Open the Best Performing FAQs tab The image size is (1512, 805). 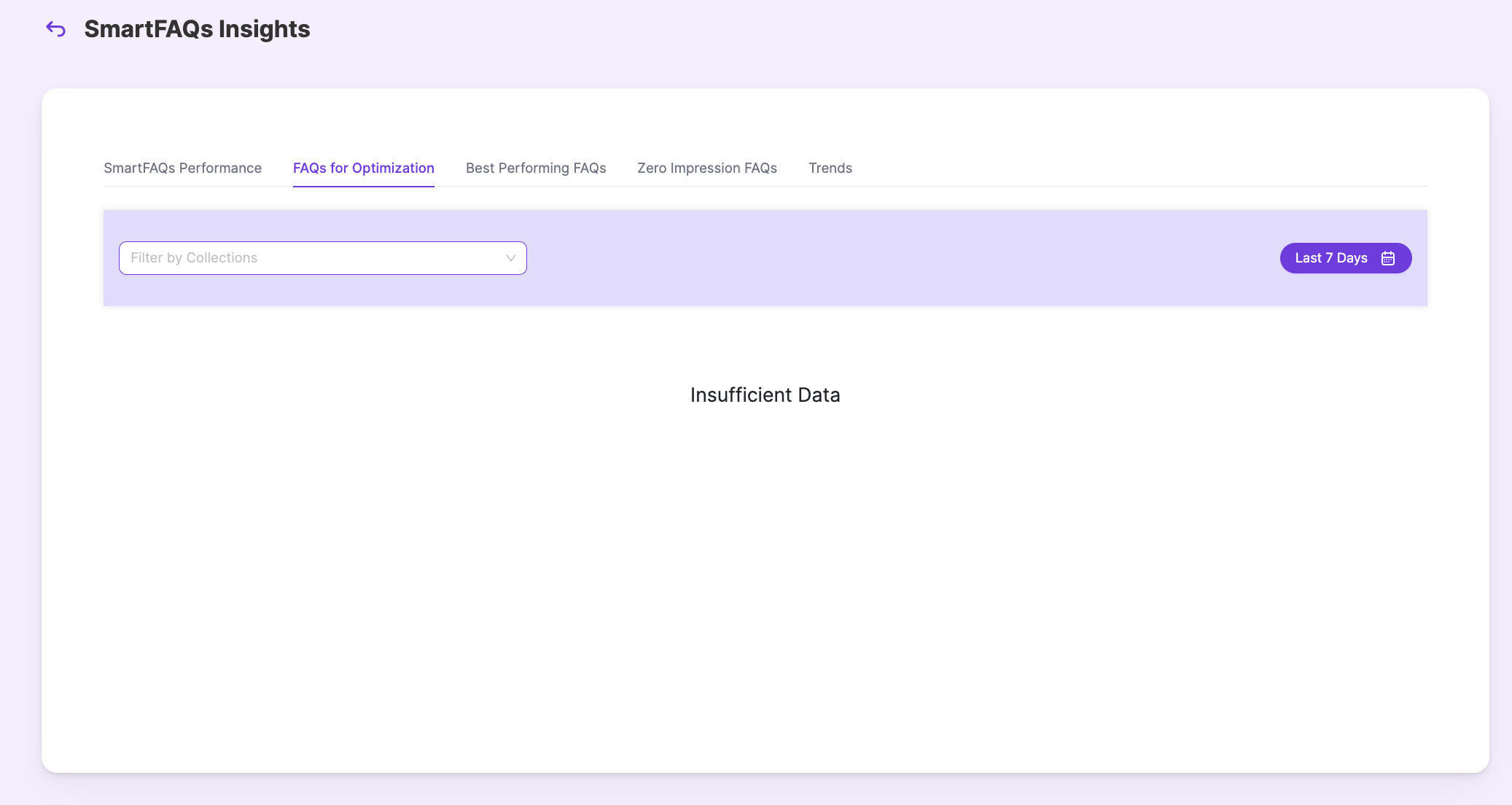click(535, 168)
